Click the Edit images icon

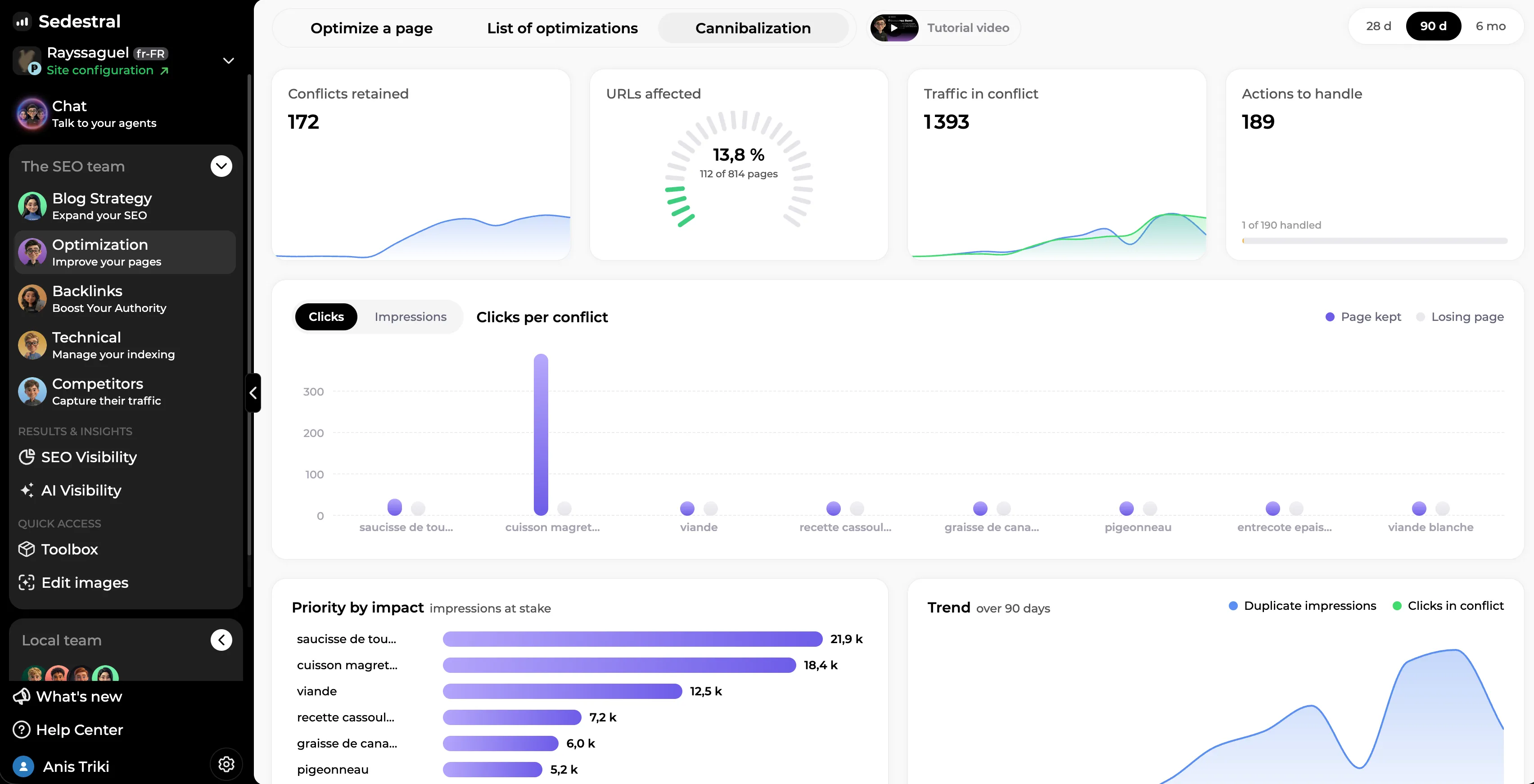pyautogui.click(x=27, y=583)
